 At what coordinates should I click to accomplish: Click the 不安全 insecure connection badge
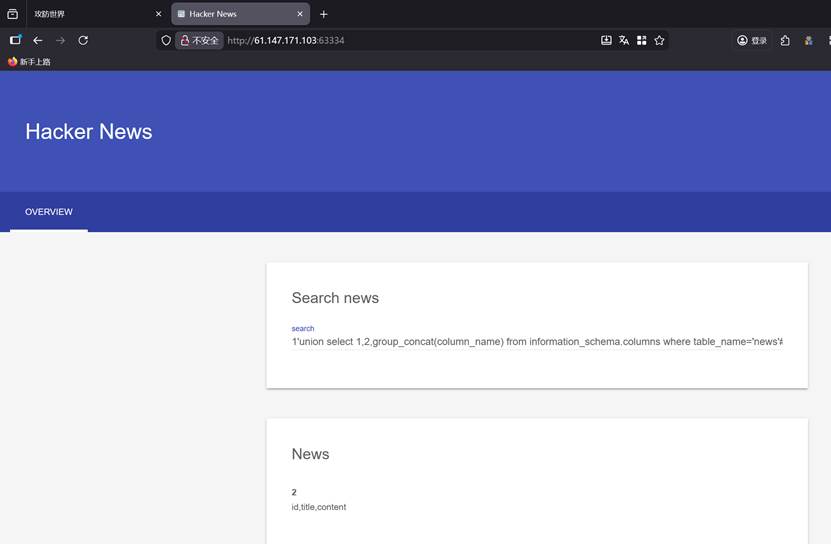pyautogui.click(x=199, y=40)
